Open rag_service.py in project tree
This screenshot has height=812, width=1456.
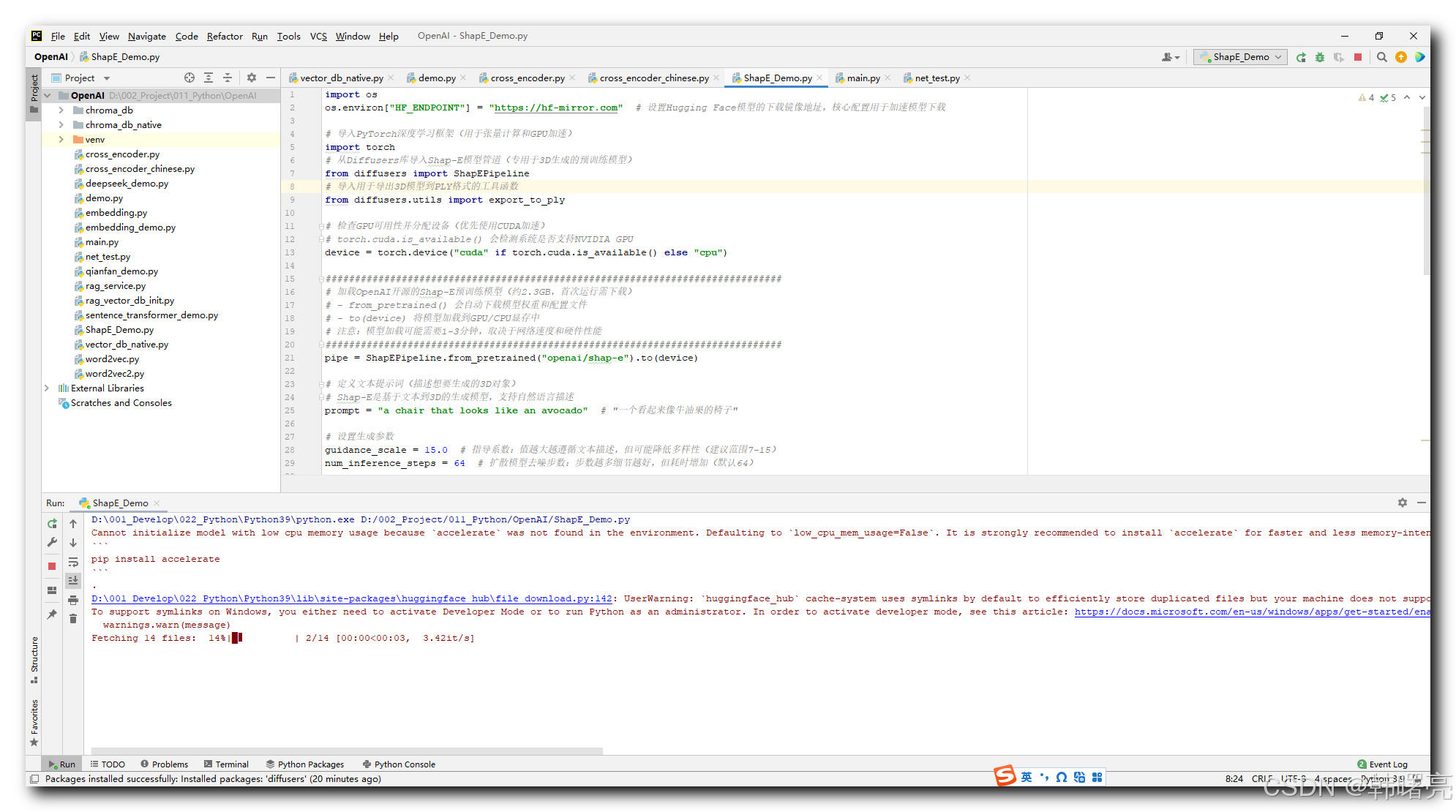(115, 286)
